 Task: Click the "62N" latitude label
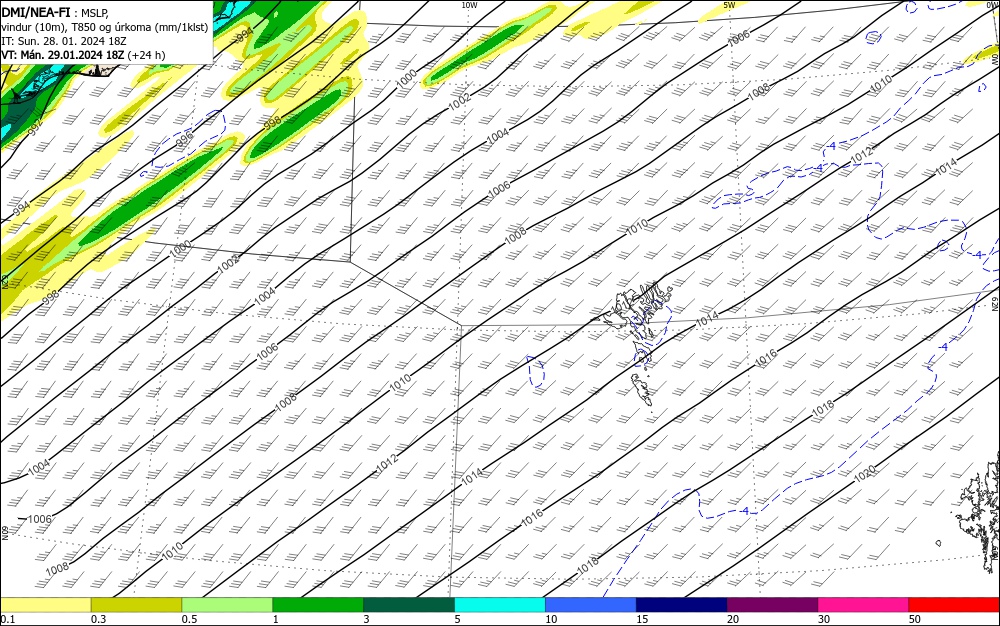coord(995,302)
